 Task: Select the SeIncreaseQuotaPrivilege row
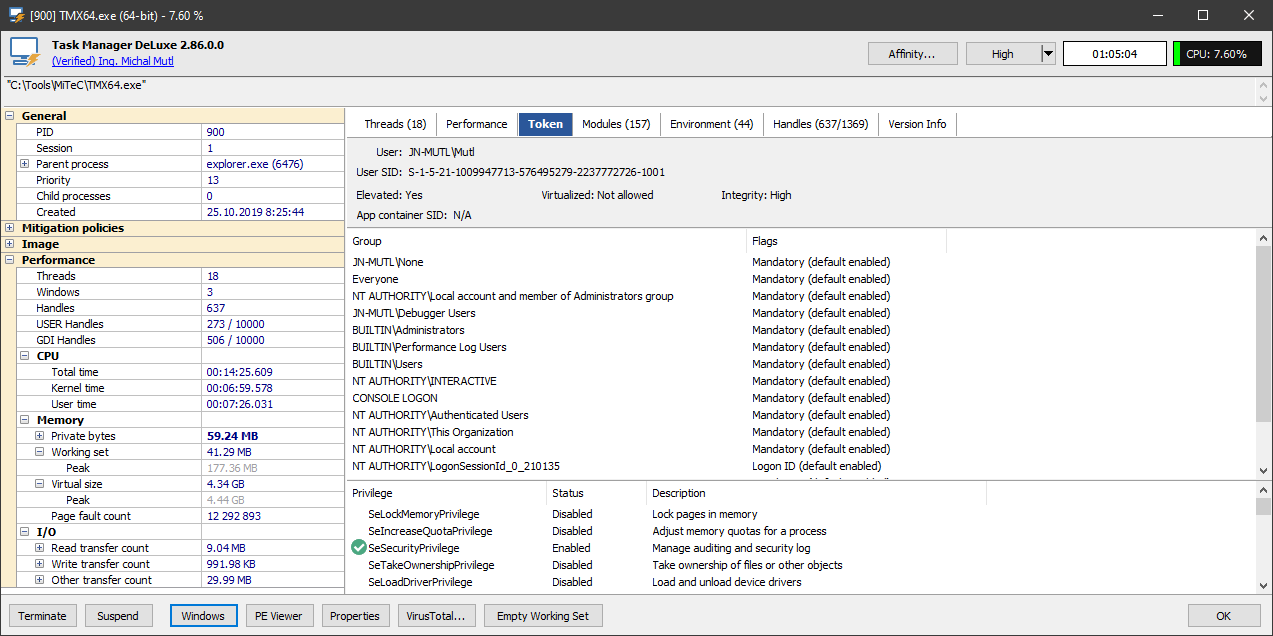[801, 531]
